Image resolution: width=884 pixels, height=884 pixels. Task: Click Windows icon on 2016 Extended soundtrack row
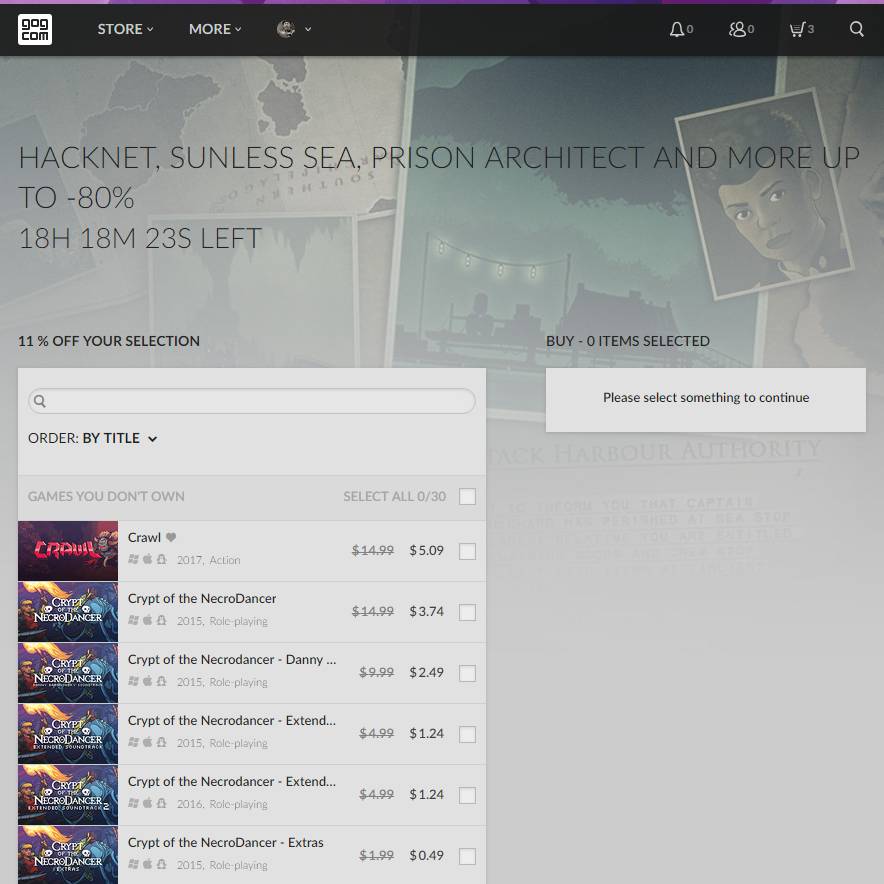(133, 803)
